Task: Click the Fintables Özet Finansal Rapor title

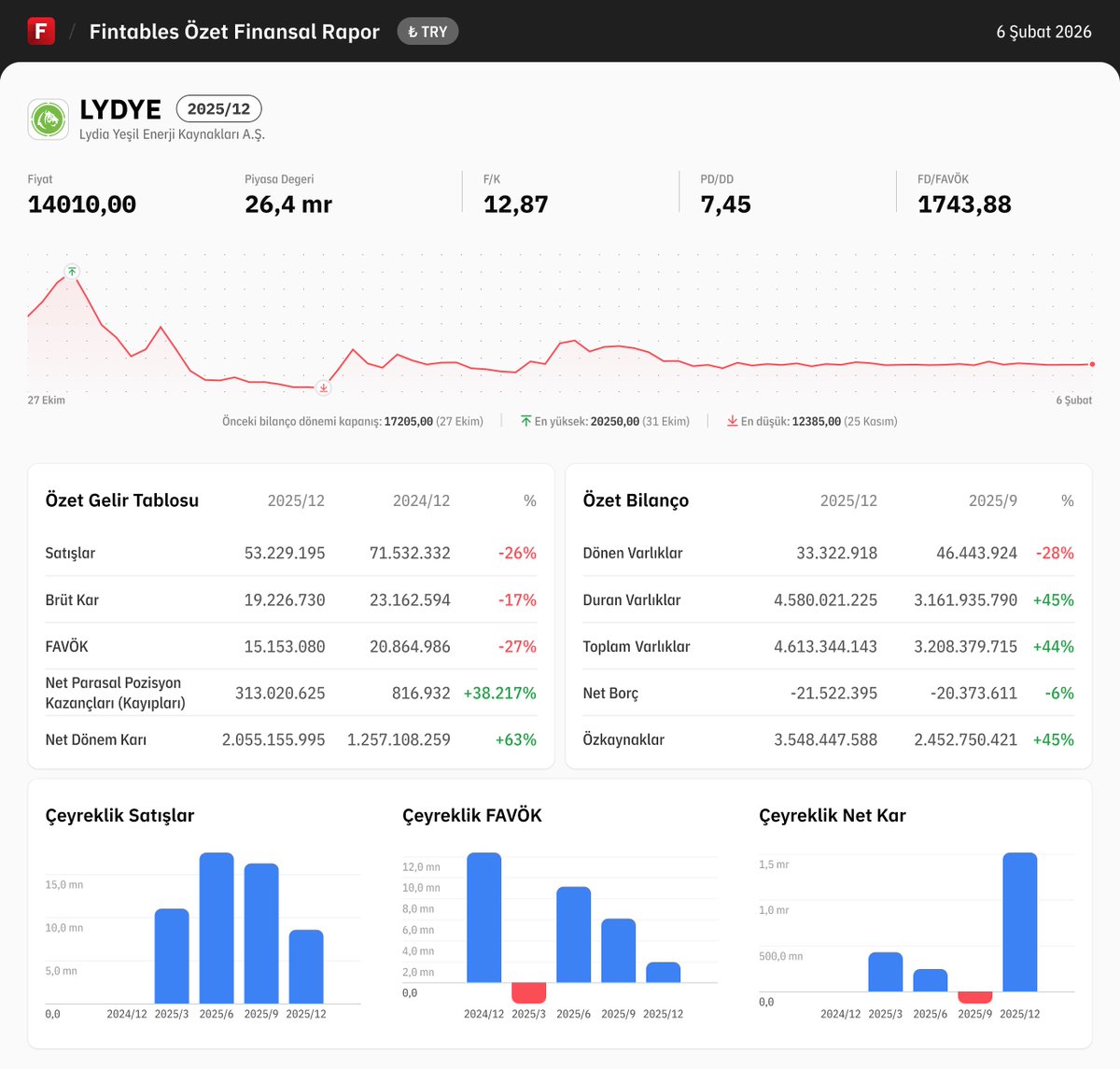Action: [x=234, y=32]
